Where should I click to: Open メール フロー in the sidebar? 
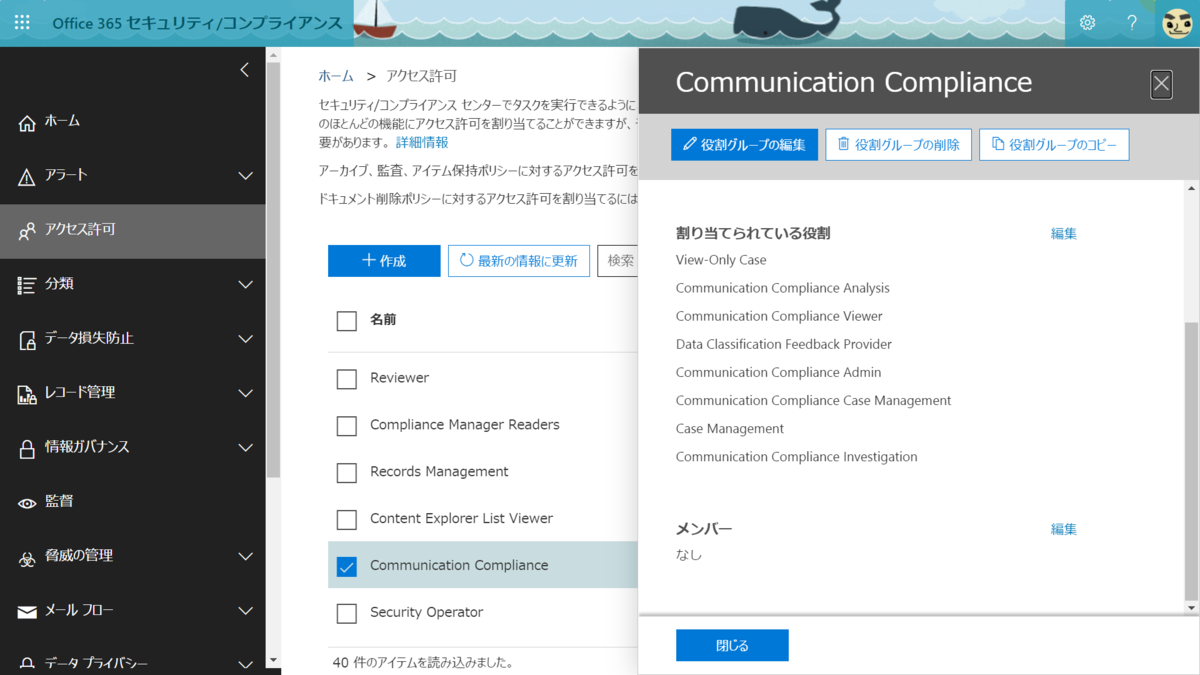pyautogui.click(x=133, y=610)
